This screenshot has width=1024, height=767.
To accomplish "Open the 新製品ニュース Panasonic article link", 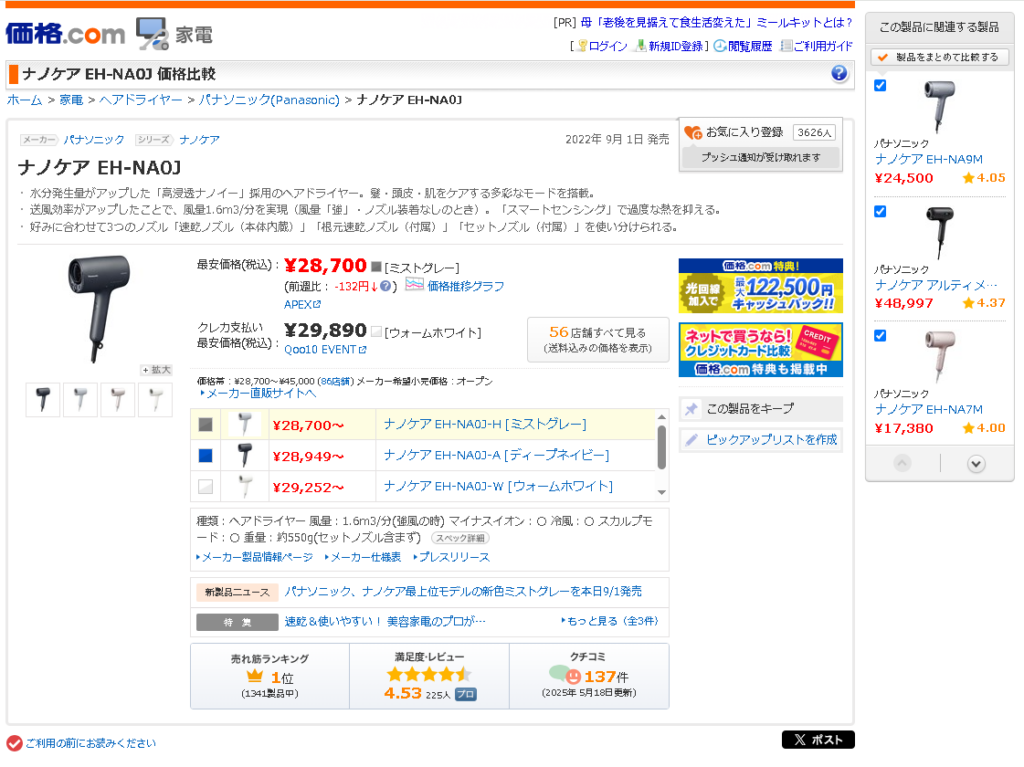I will pyautogui.click(x=463, y=591).
